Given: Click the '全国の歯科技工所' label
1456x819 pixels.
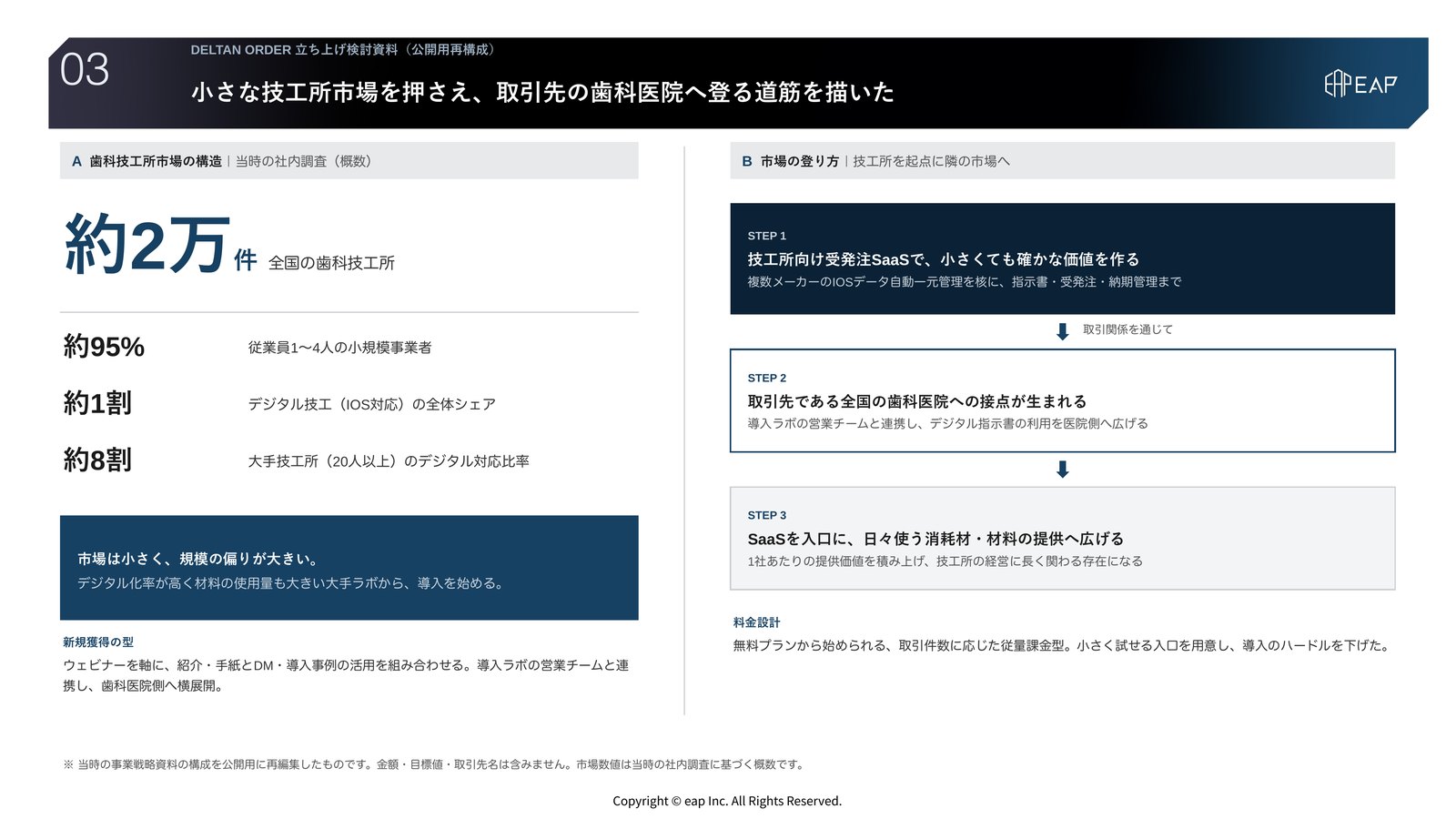Looking at the screenshot, I should pos(331,263).
